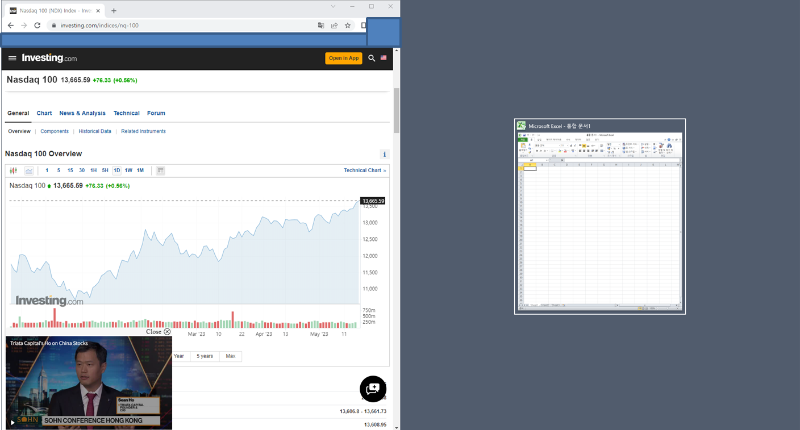Viewport: 800px width, 430px height.
Task: Switch to candlestick chart type
Action: [x=13, y=170]
